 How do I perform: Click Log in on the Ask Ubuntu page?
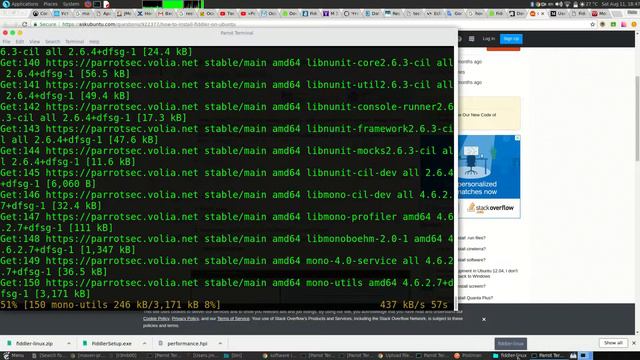click(489, 39)
